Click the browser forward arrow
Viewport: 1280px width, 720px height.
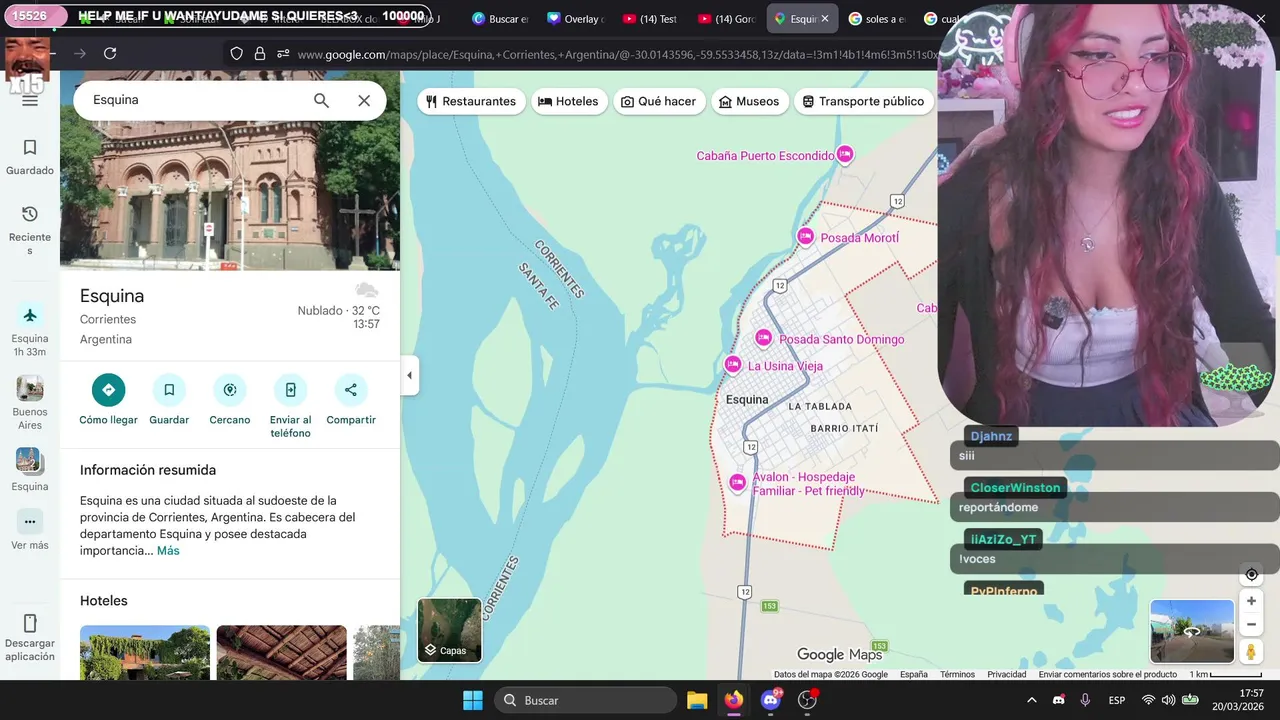80,53
